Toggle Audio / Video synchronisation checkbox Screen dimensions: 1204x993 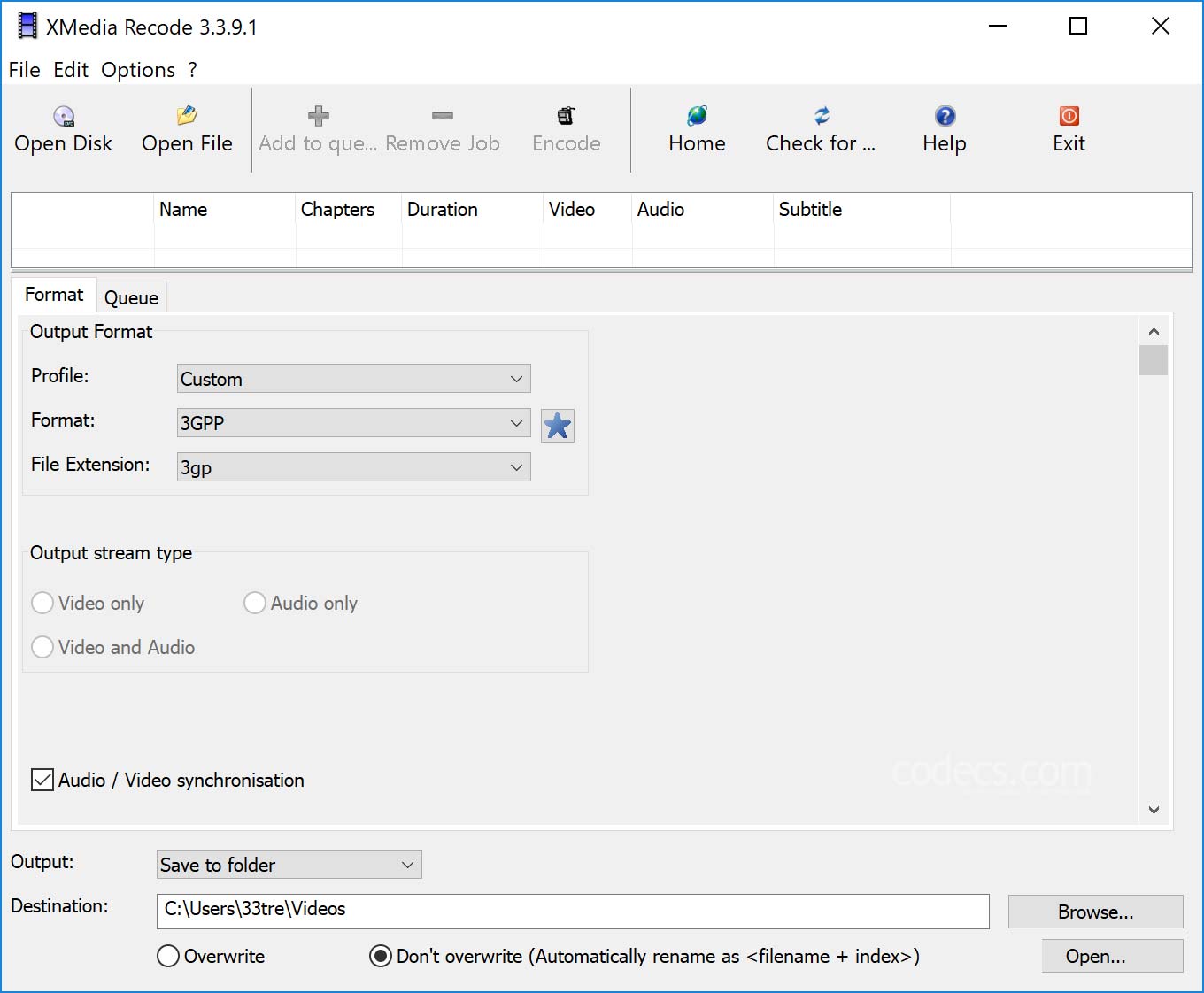pyautogui.click(x=42, y=780)
